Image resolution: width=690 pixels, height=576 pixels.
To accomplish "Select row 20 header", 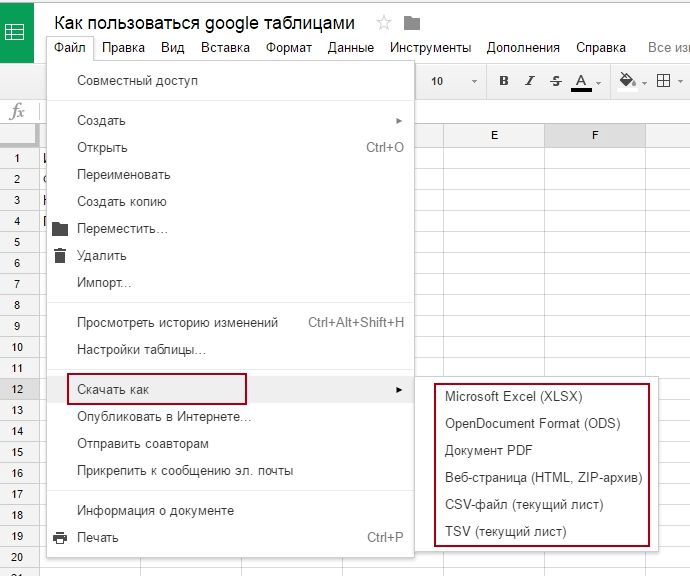I will pos(20,557).
